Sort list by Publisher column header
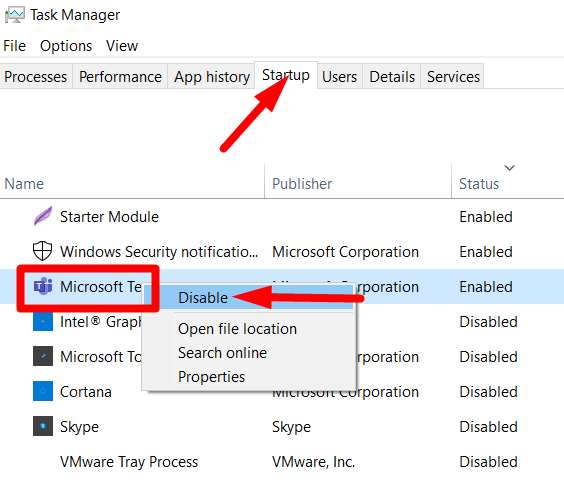The width and height of the screenshot is (564, 480). [302, 184]
